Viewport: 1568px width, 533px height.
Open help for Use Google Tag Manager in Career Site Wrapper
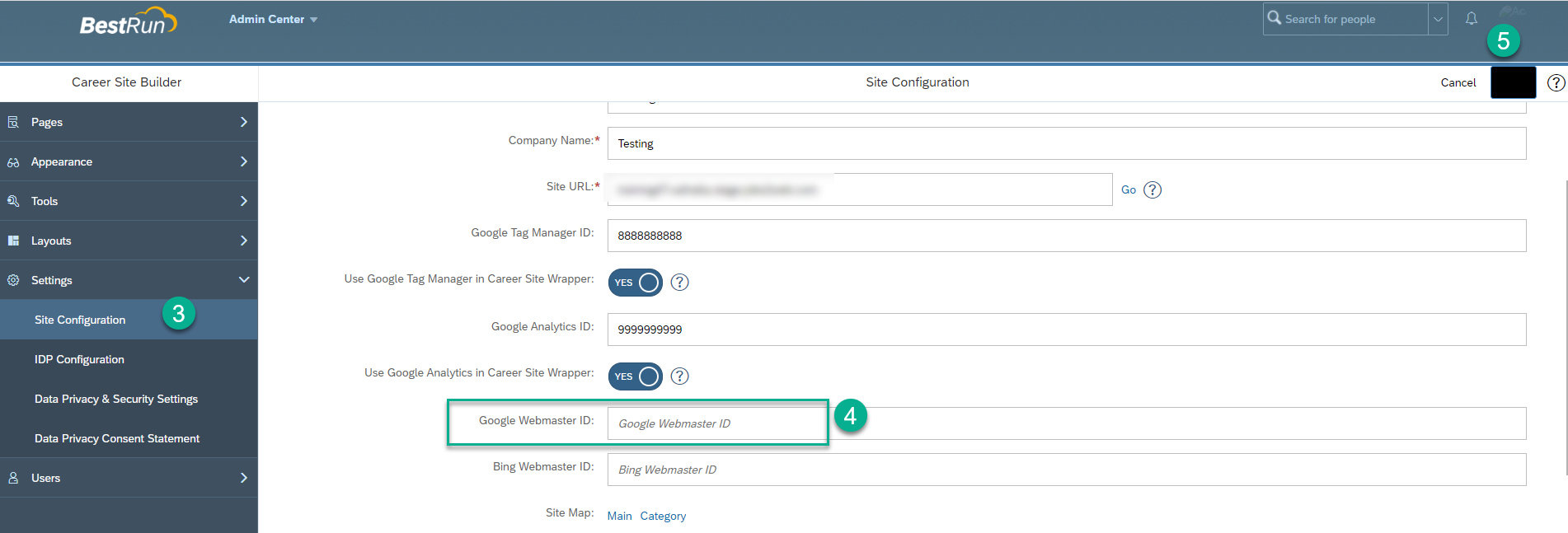(x=679, y=282)
